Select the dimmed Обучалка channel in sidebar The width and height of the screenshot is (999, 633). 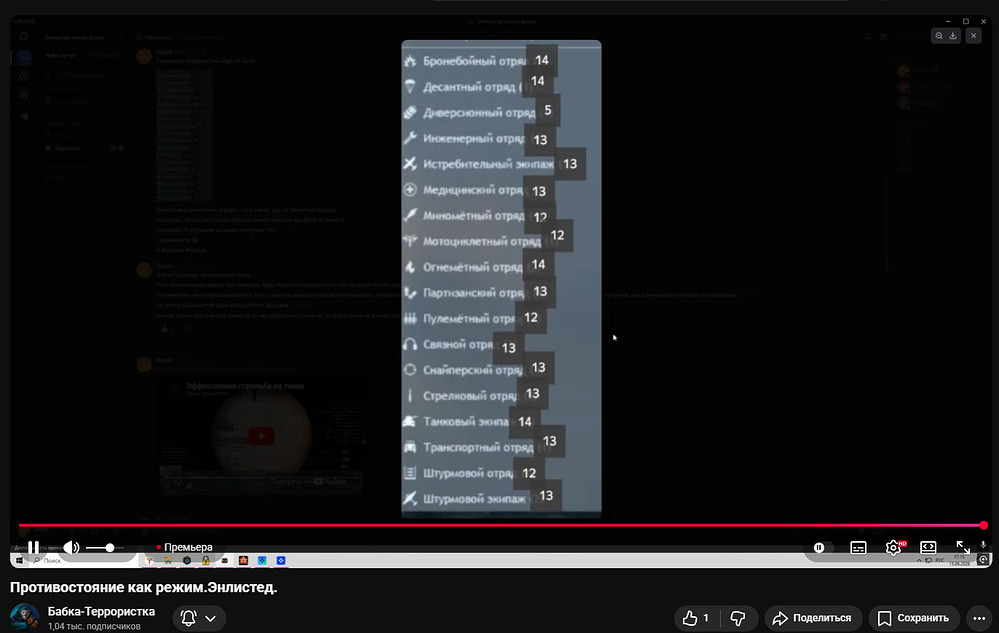[x=68, y=148]
